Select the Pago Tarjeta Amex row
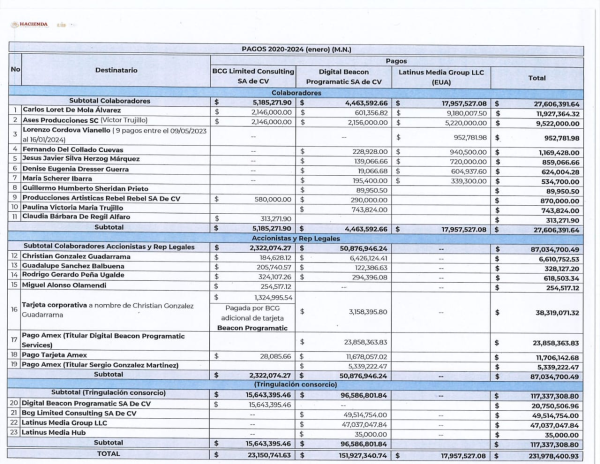Screen dimensions: 600x464 pyautogui.click(x=295, y=356)
